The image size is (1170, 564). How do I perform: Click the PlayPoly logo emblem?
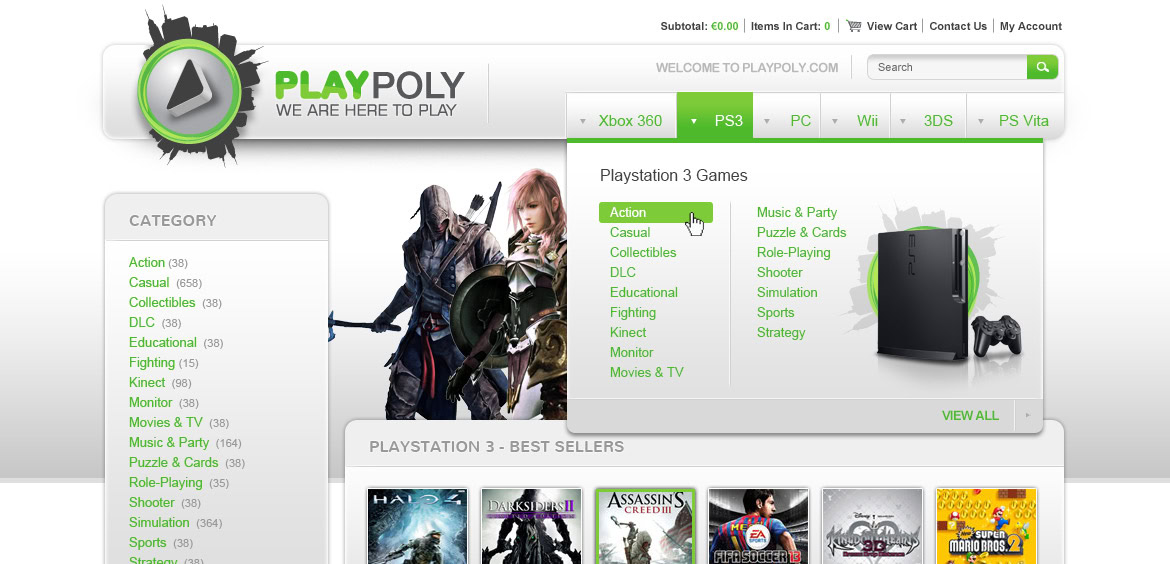pyautogui.click(x=190, y=90)
